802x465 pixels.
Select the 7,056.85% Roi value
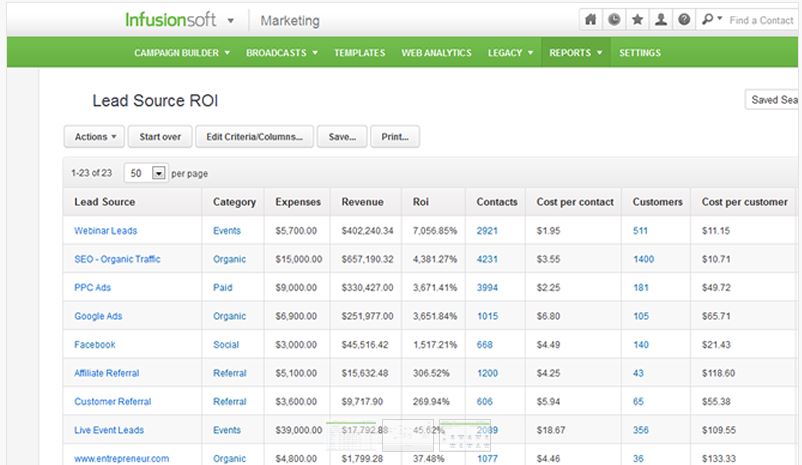(435, 231)
